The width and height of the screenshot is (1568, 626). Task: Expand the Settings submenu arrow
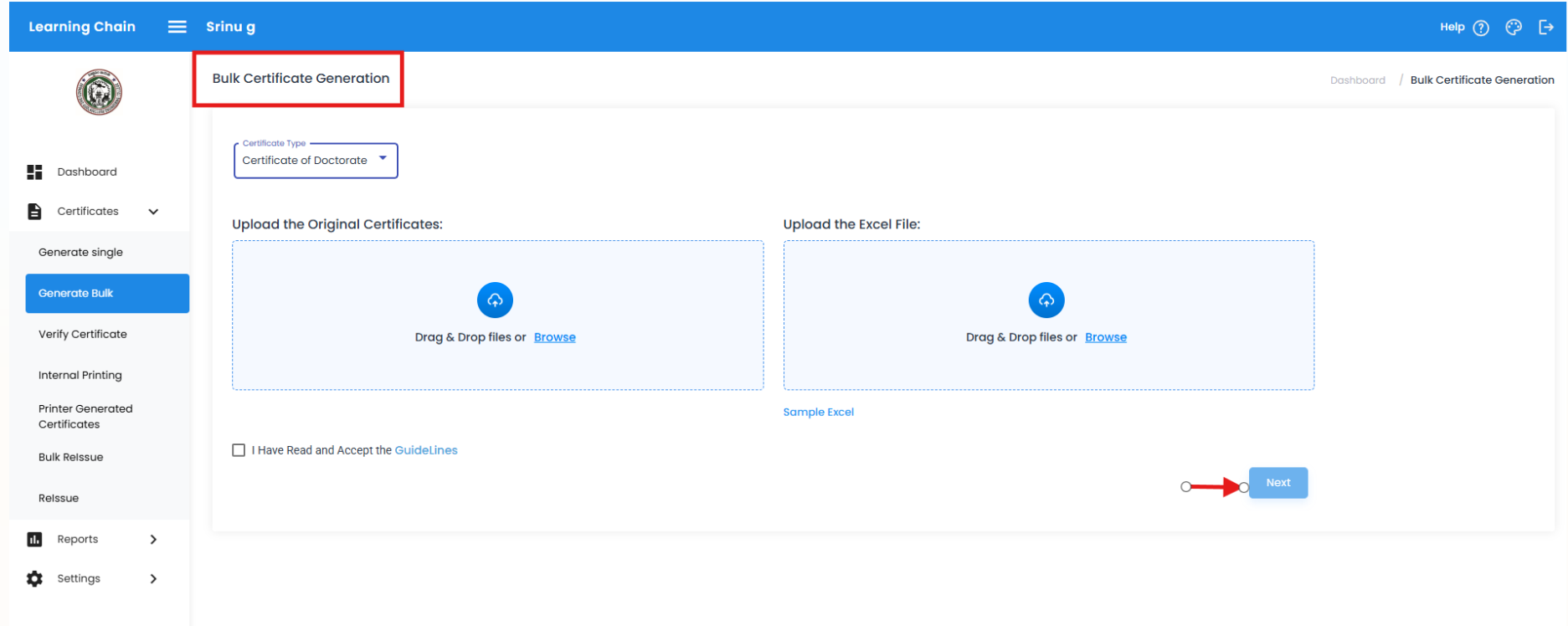(x=153, y=579)
